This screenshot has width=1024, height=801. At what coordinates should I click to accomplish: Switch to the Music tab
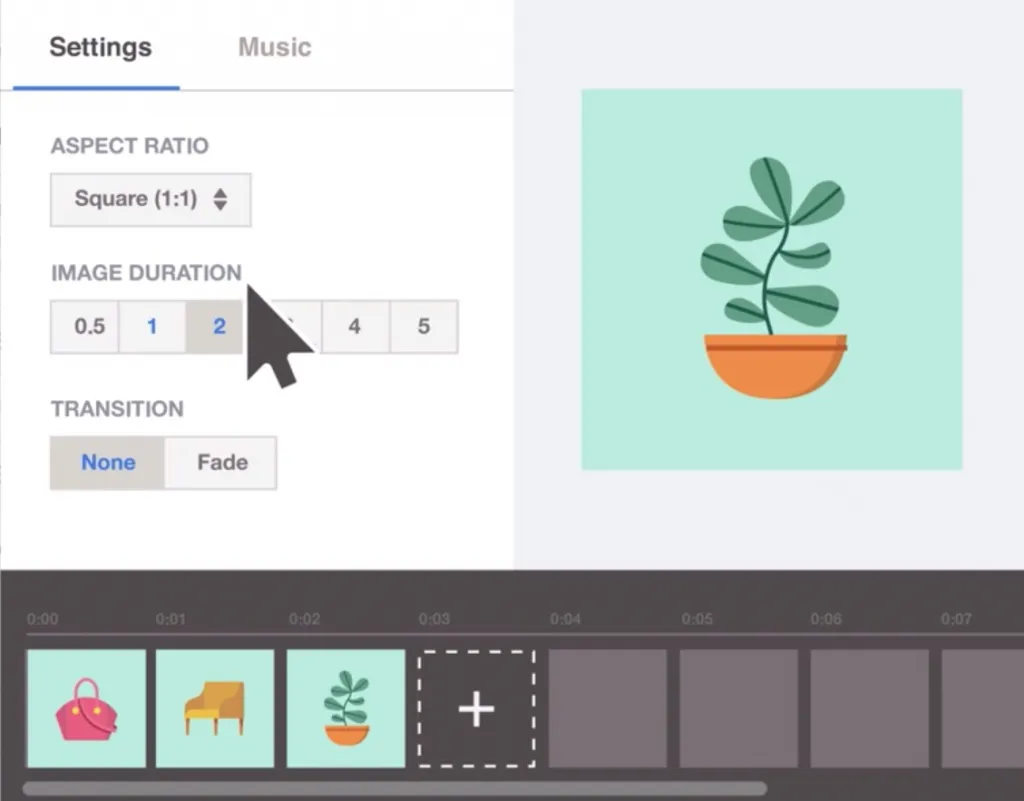click(274, 47)
